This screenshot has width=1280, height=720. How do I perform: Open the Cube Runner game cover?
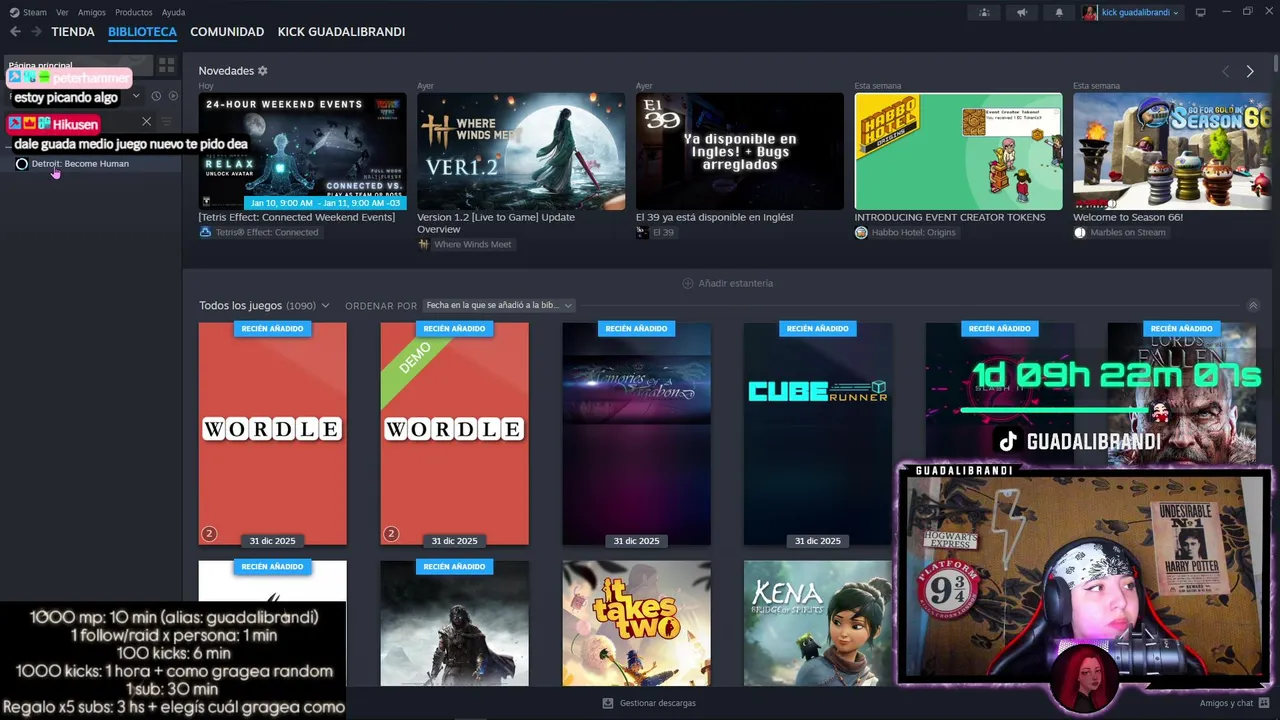click(818, 434)
